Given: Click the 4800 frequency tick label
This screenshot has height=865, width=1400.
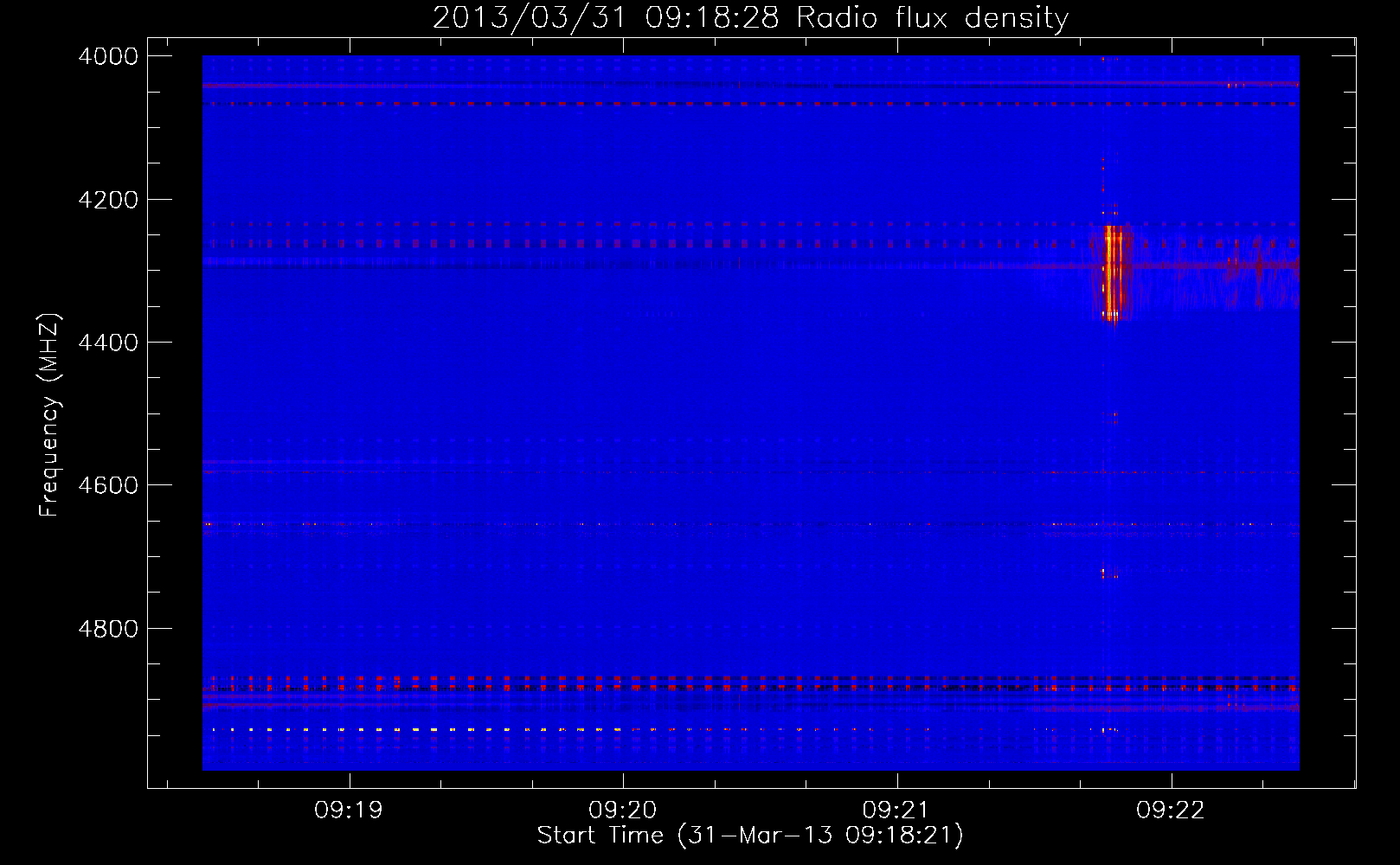Looking at the screenshot, I should click(x=108, y=629).
